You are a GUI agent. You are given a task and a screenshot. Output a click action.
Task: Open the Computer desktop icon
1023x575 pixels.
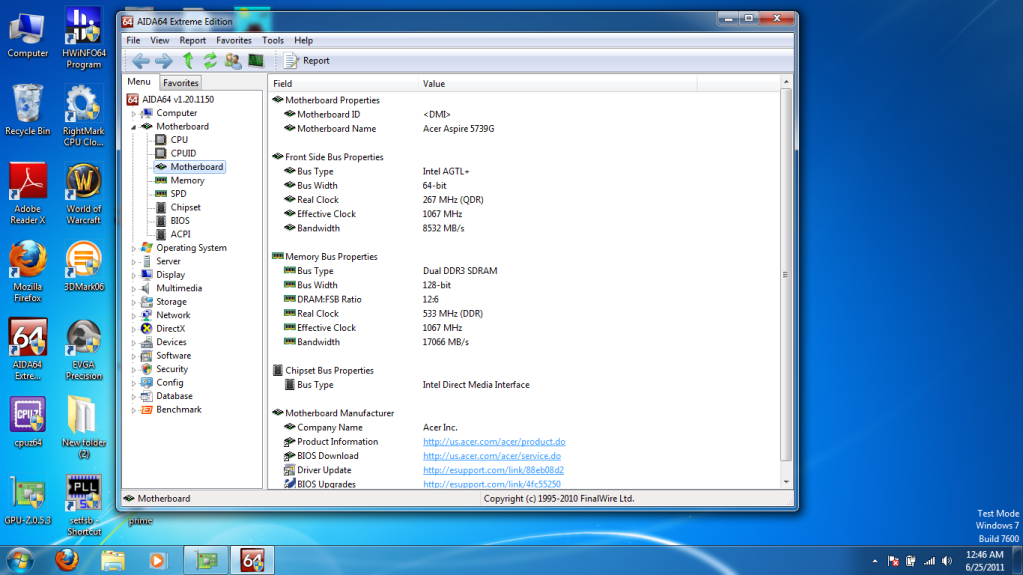tap(27, 34)
